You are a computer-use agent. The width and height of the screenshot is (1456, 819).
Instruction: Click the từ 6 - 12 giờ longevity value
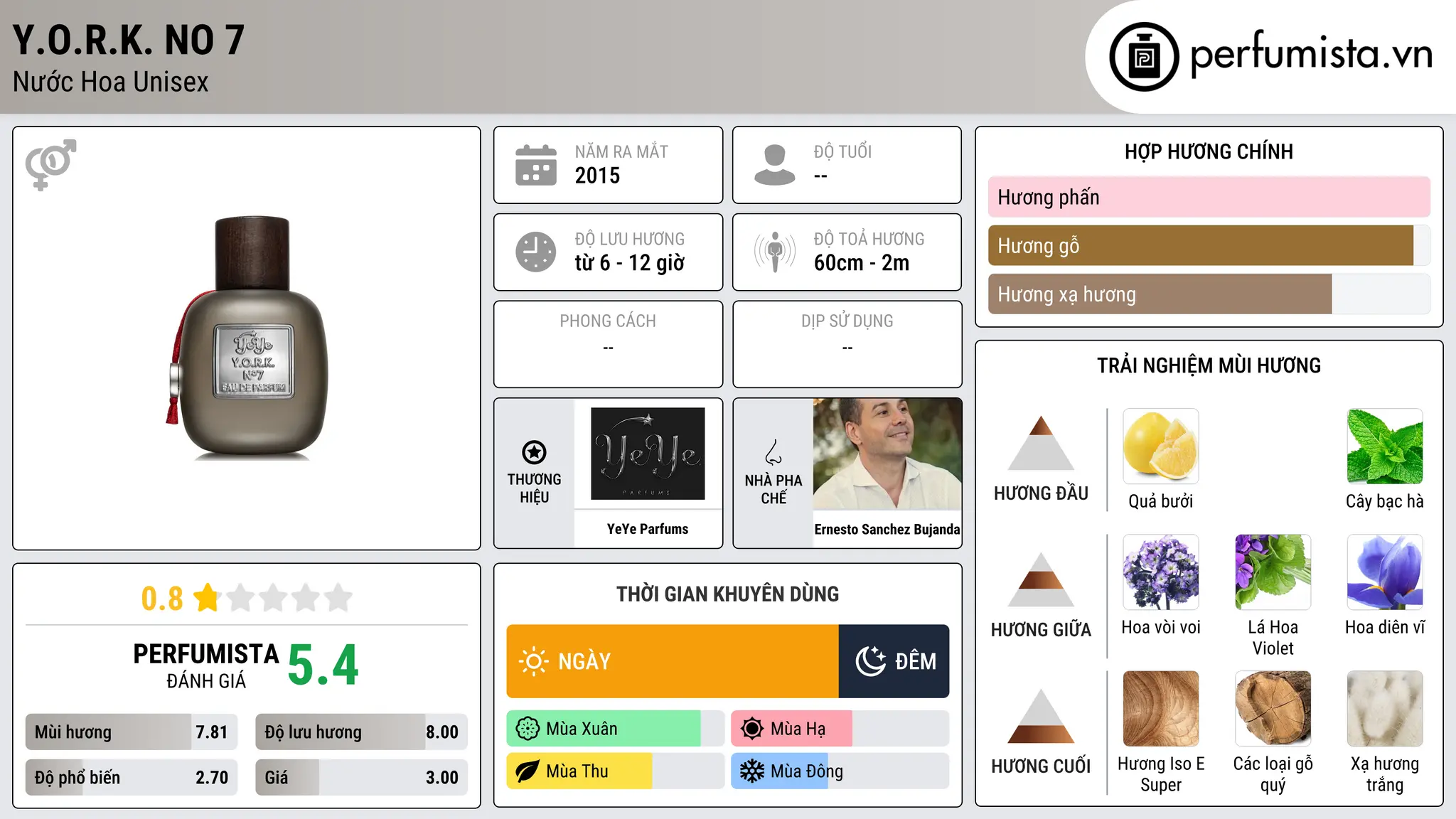coord(630,263)
